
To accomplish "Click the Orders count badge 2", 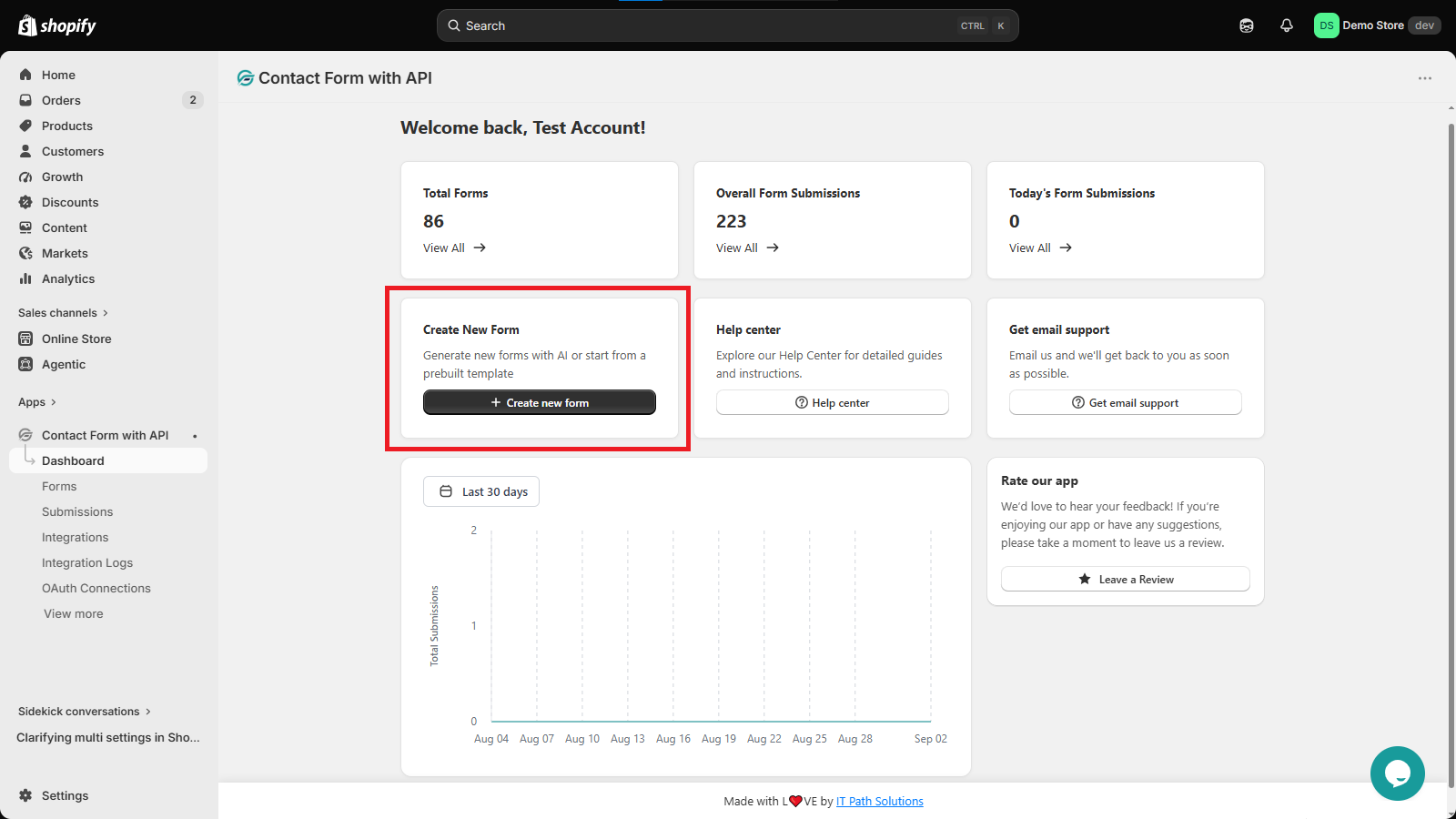I will tap(193, 100).
